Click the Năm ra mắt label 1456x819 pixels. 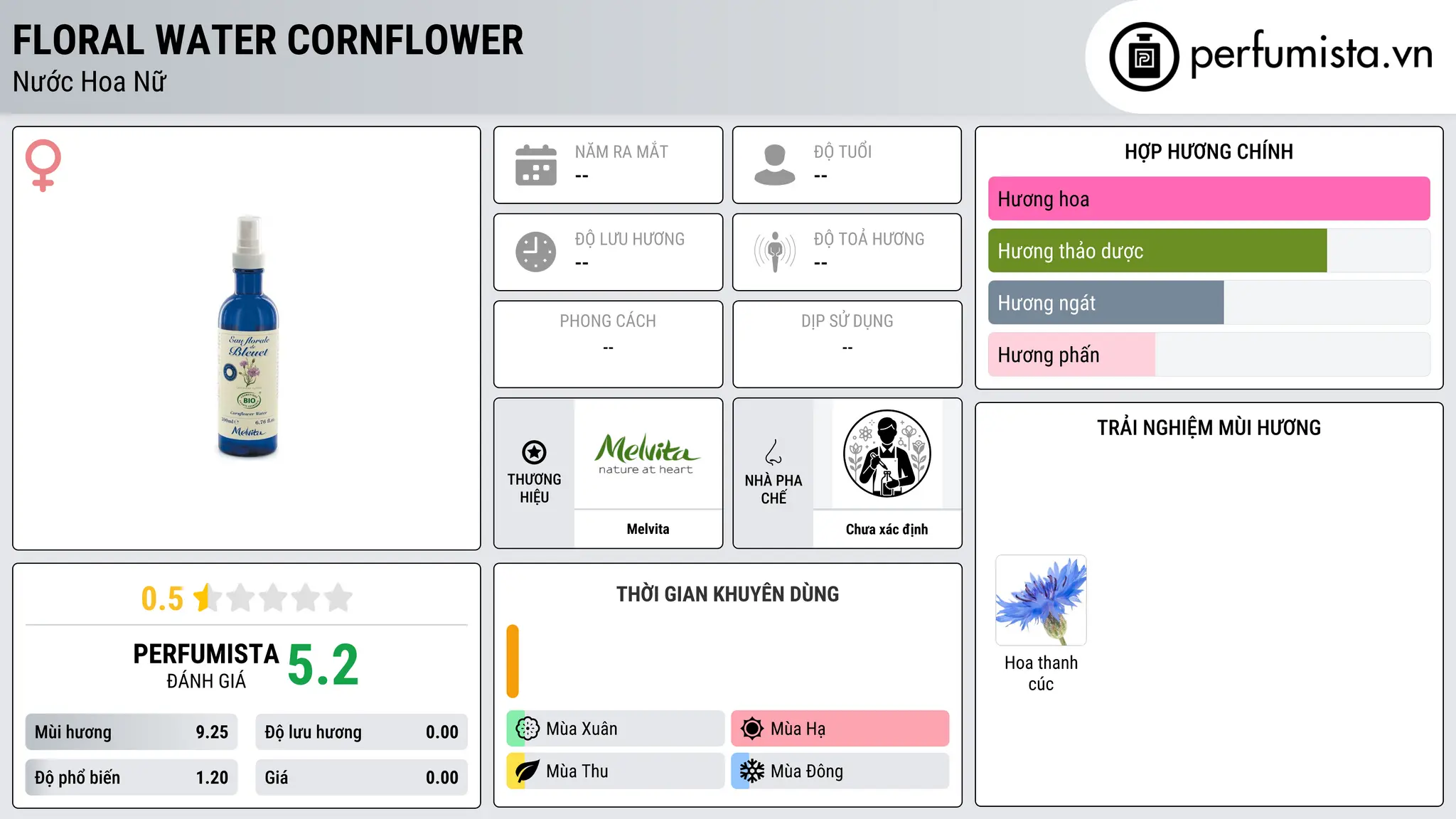click(x=621, y=152)
